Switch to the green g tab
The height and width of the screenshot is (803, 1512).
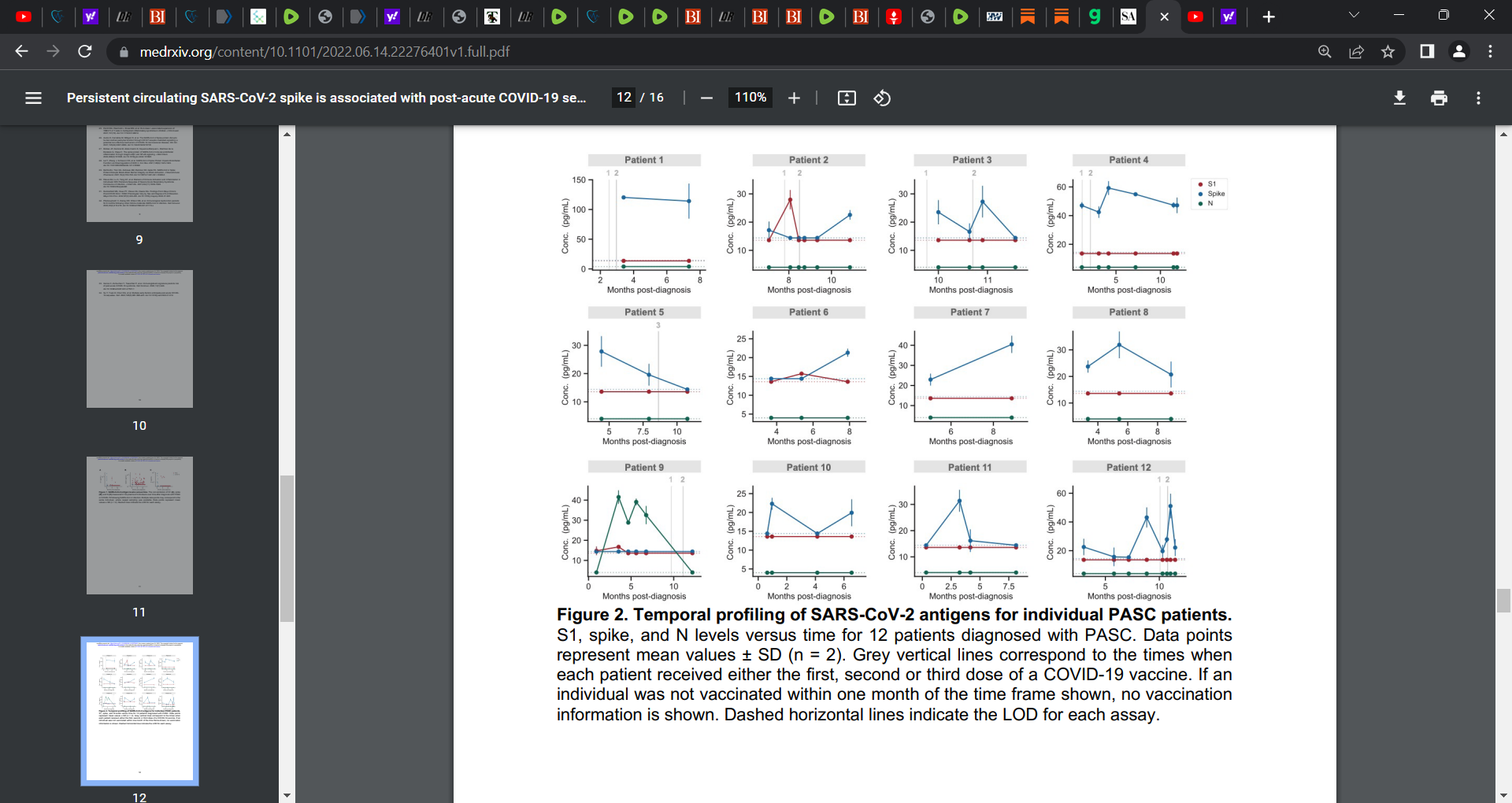coord(1095,17)
